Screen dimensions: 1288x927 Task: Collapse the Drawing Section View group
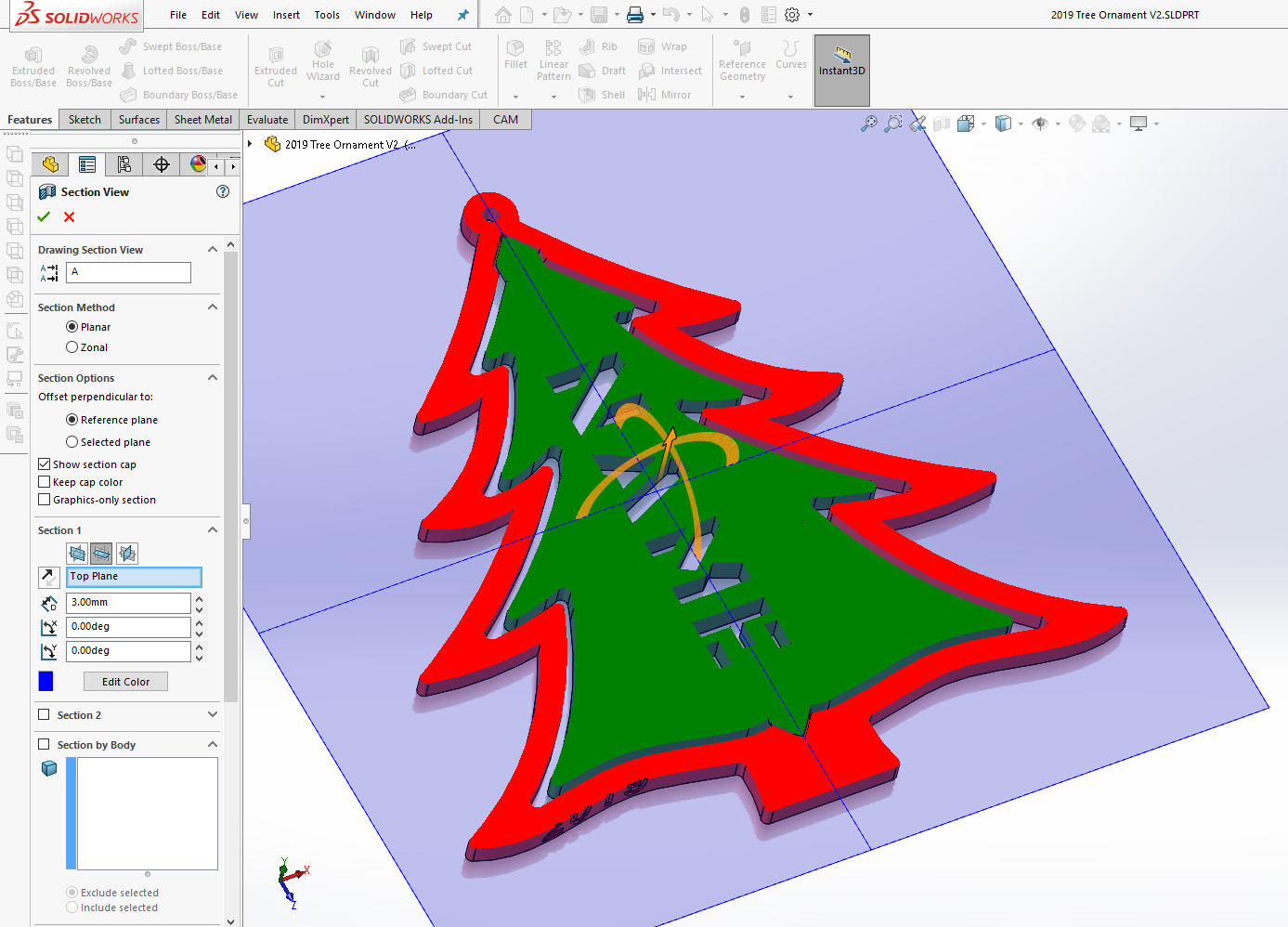(213, 250)
